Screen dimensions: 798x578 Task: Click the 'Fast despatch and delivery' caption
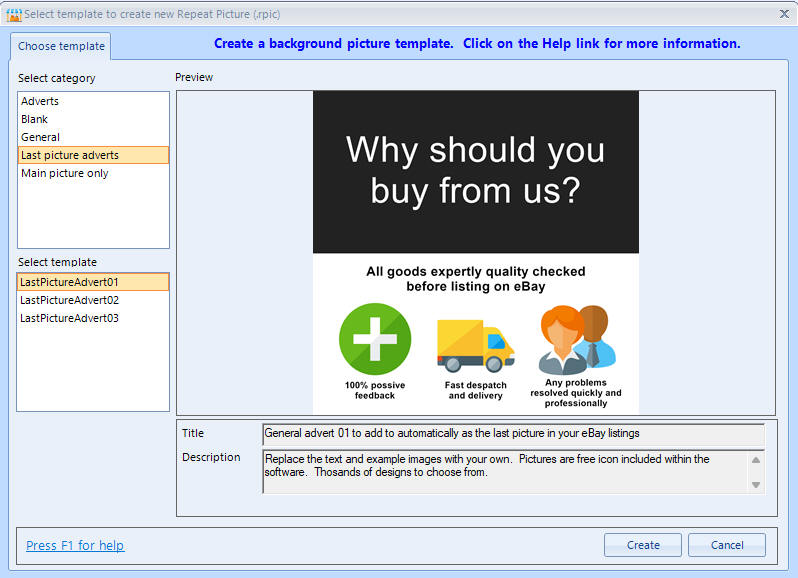pos(476,390)
